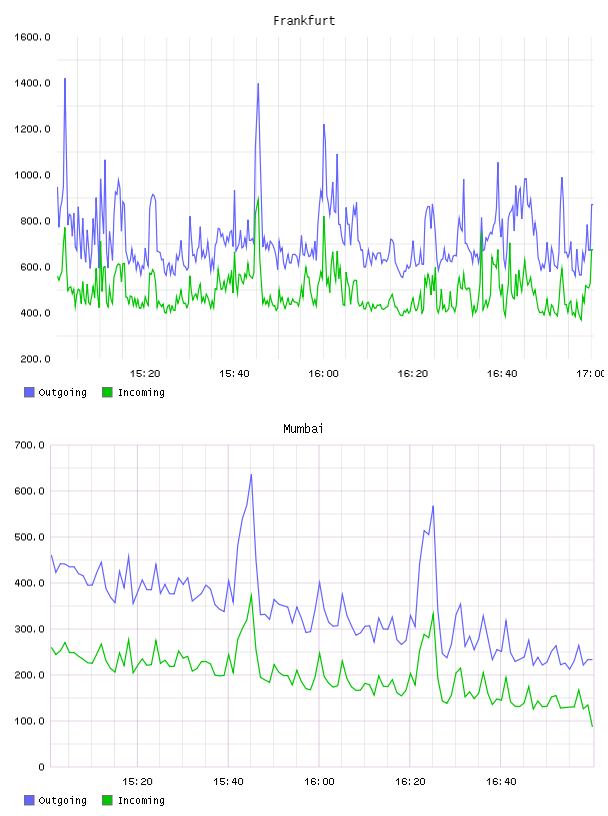Click the 16:40 time label in Frankfurt
This screenshot has height=816, width=608.
(502, 374)
